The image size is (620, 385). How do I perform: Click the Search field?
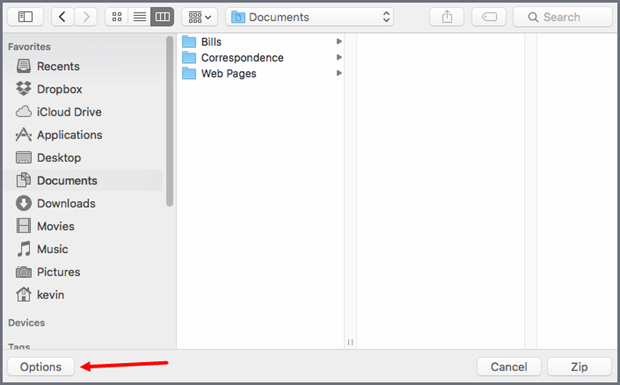coord(563,17)
